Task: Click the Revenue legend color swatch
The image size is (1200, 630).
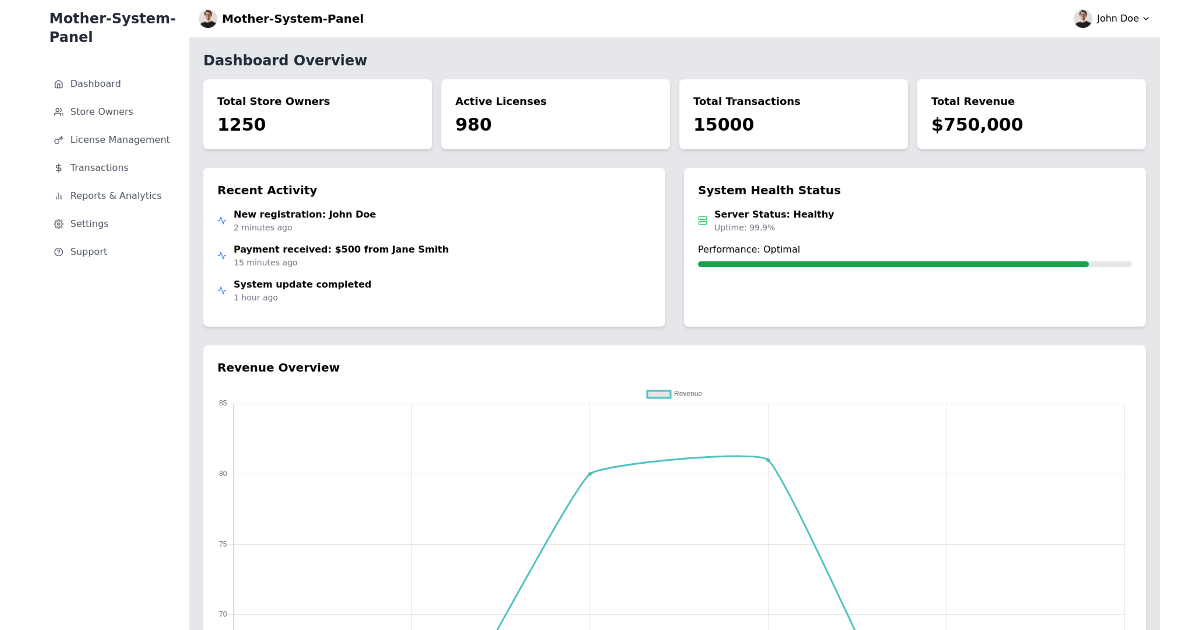Action: pyautogui.click(x=658, y=394)
